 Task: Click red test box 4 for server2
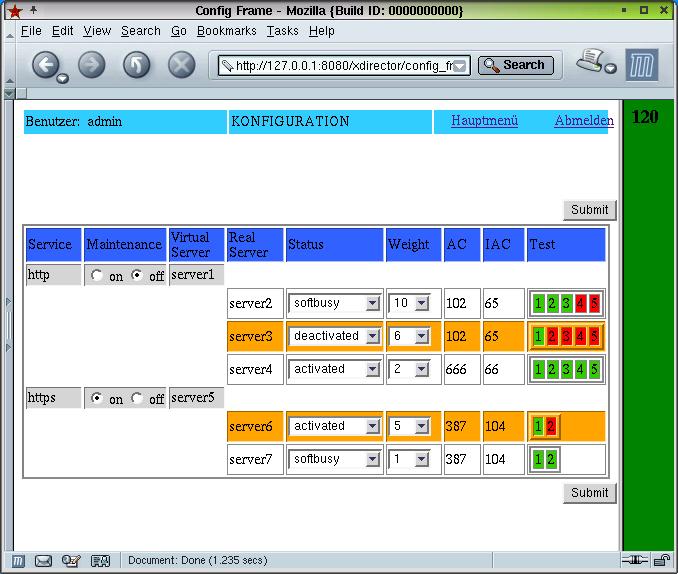(x=580, y=304)
